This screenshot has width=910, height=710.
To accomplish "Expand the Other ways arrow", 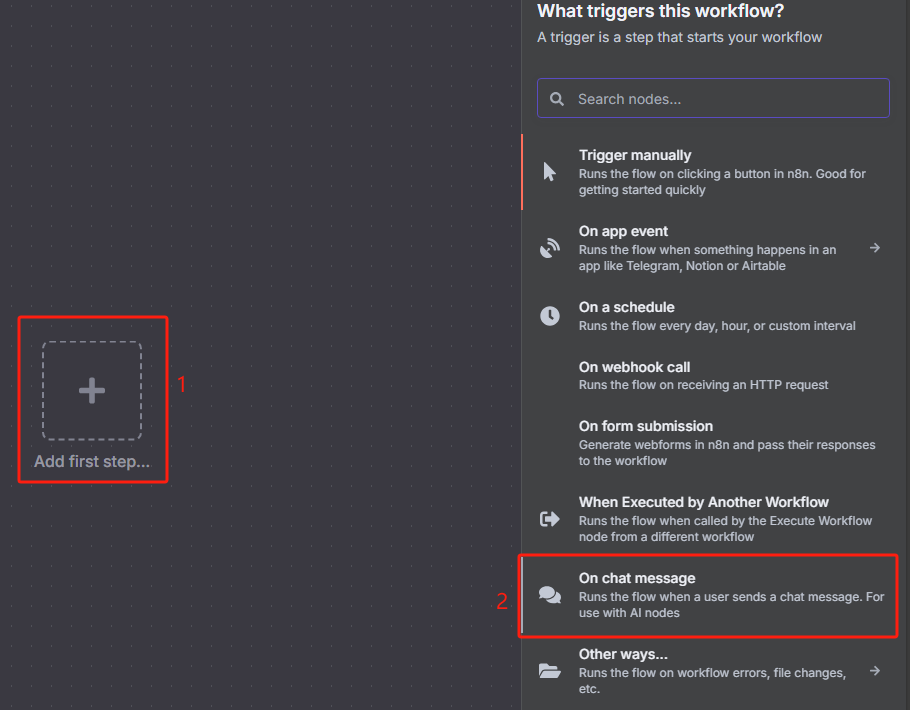I will (x=875, y=671).
